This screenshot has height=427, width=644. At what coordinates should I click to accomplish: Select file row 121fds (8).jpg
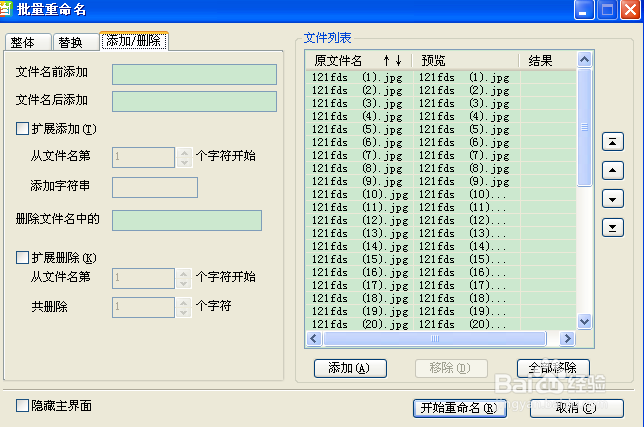click(441, 168)
